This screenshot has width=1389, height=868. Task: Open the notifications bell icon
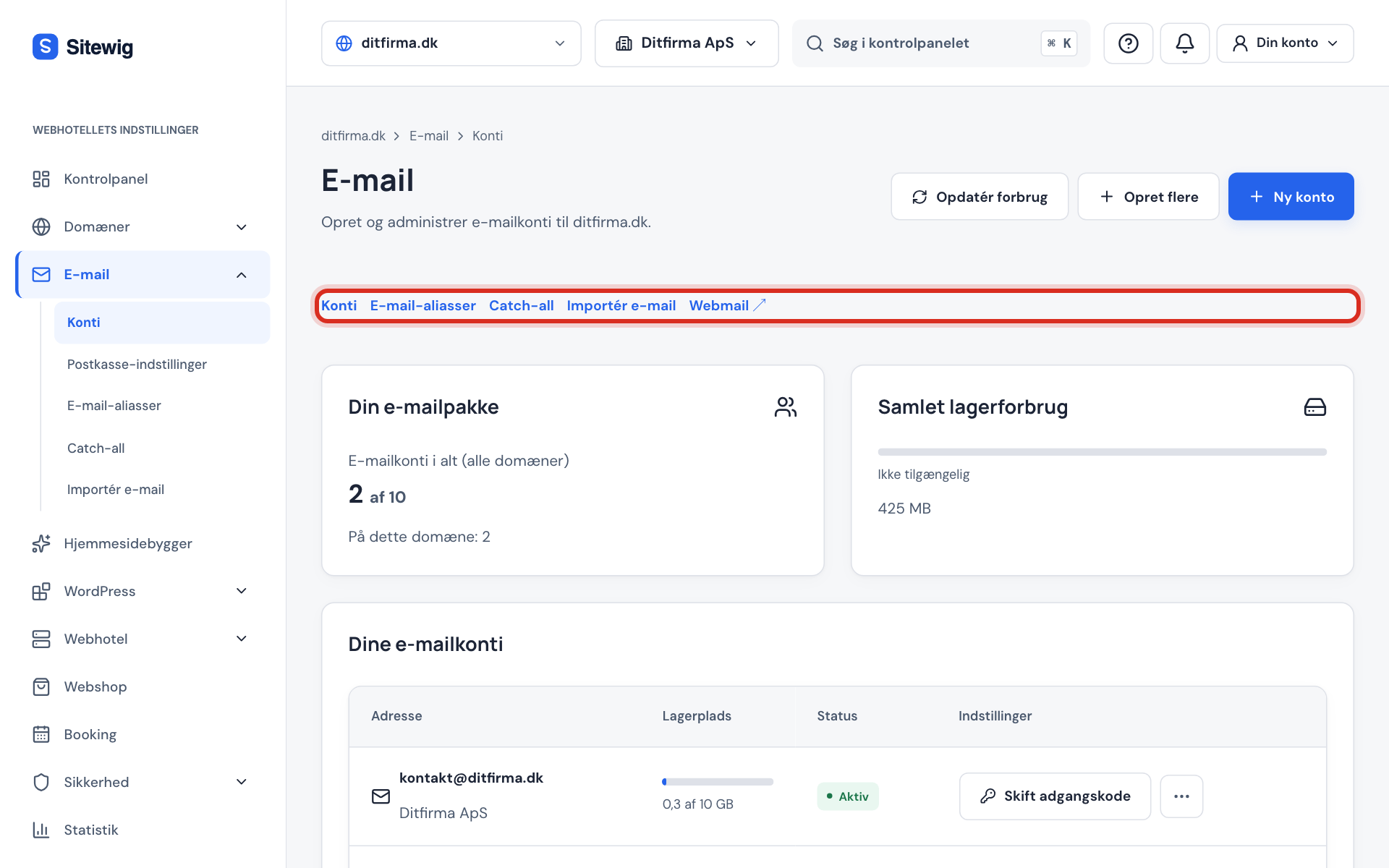(1184, 43)
